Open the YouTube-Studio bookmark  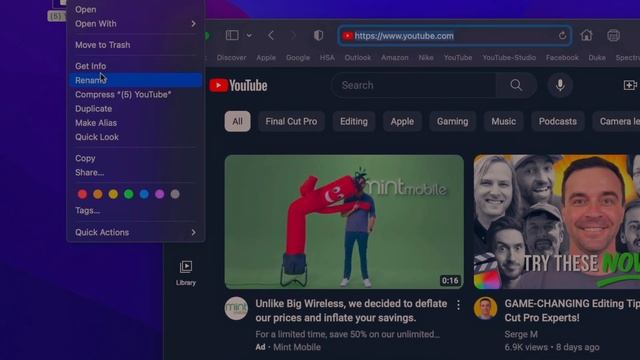click(509, 58)
